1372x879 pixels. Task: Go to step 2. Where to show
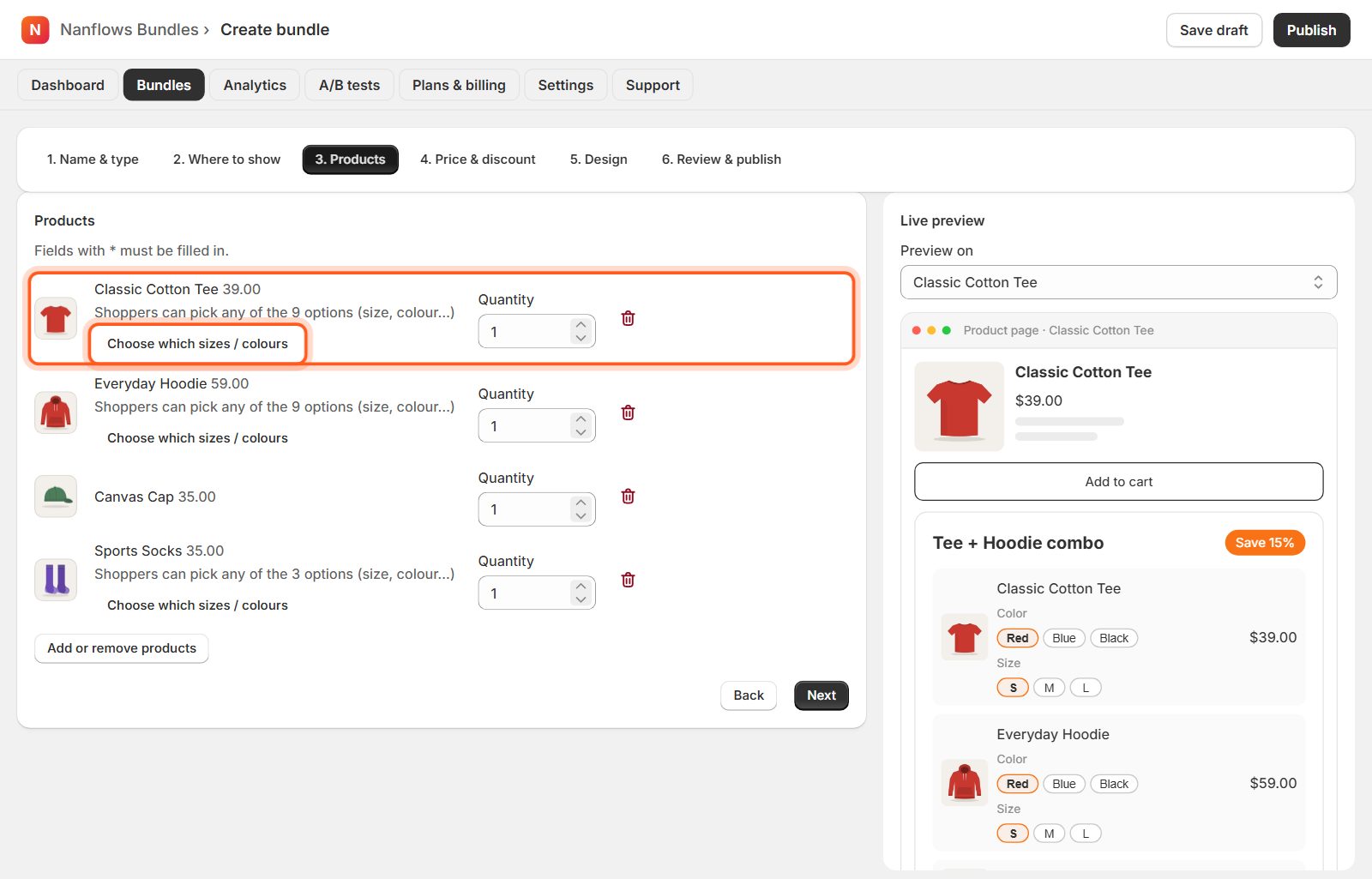click(x=226, y=160)
